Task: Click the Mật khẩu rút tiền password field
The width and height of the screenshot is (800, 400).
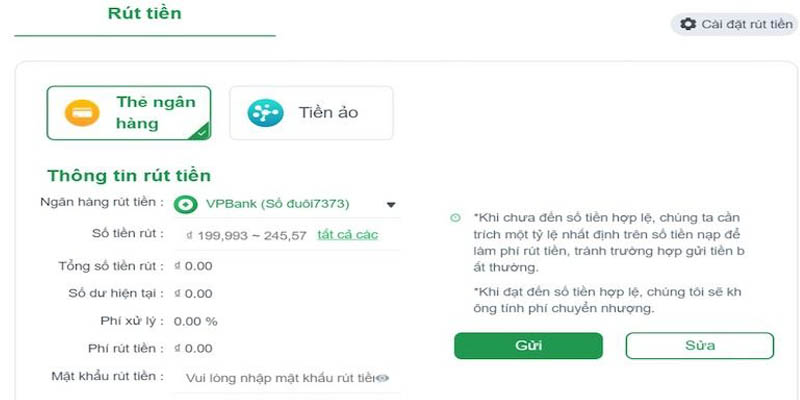Action: click(280, 378)
